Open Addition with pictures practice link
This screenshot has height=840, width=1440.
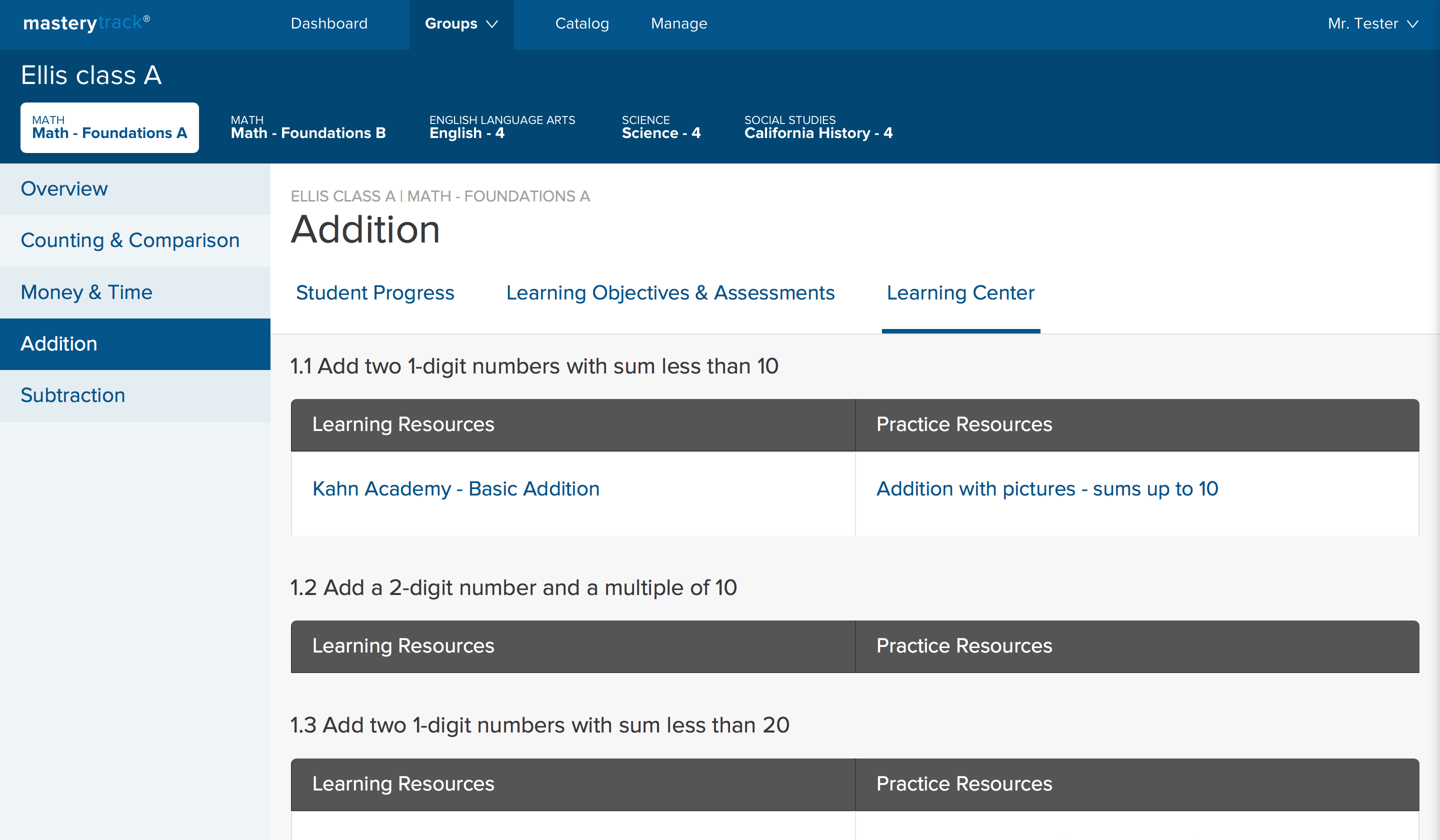click(x=1047, y=488)
